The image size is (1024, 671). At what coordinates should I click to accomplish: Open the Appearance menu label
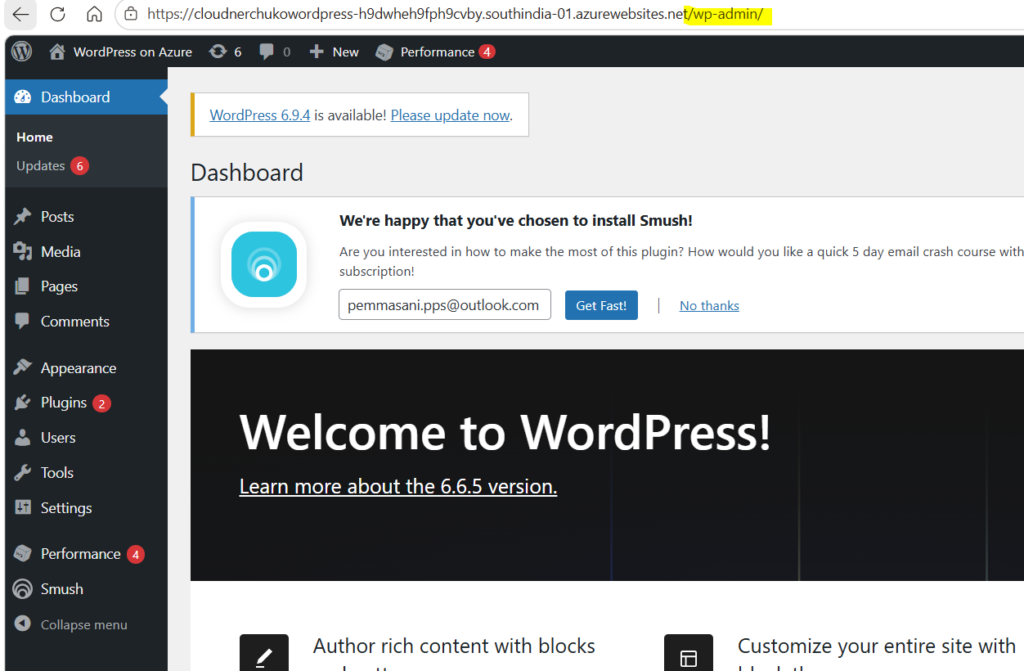tap(78, 368)
